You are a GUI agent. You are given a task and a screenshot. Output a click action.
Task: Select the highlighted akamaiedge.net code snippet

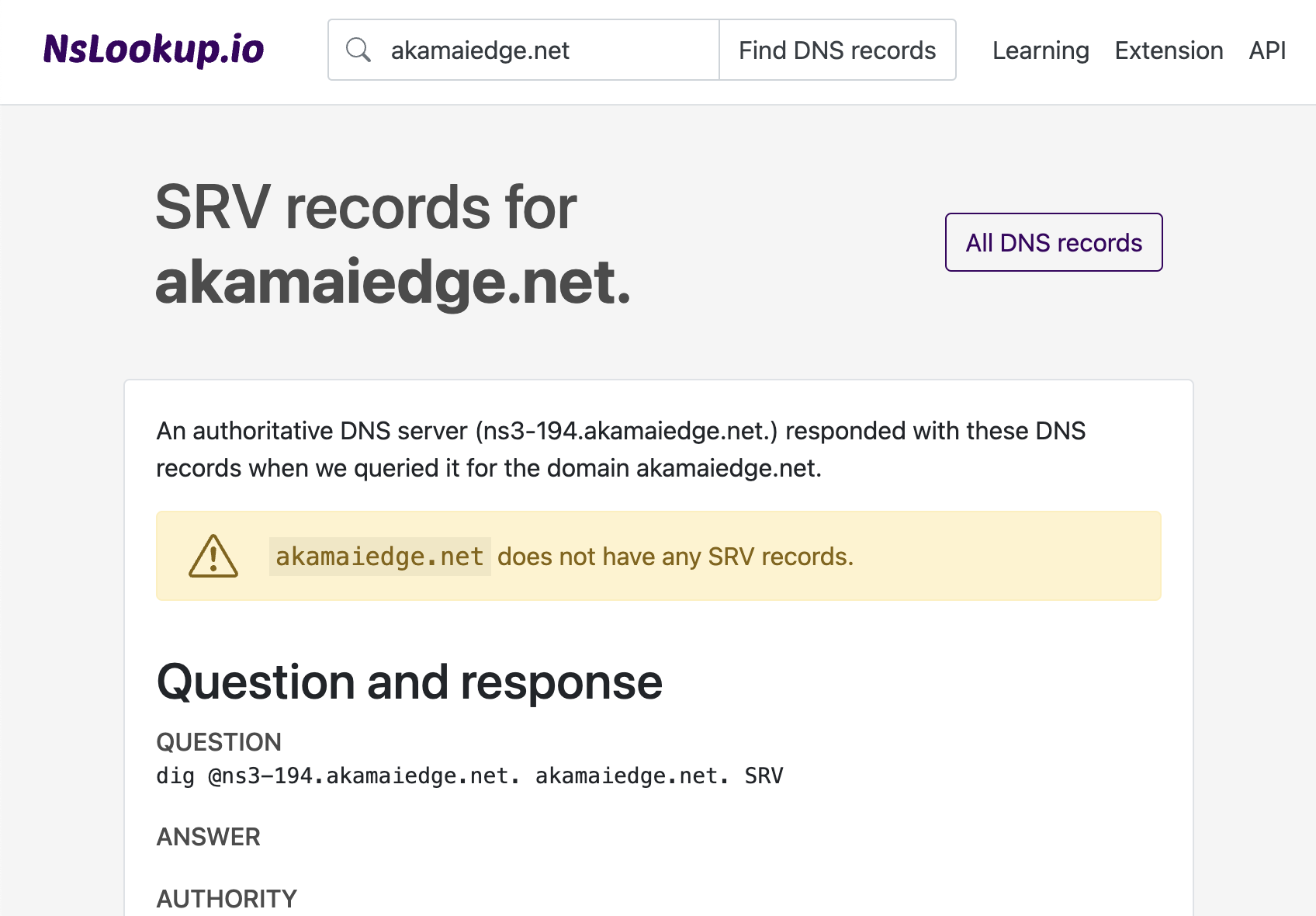click(x=379, y=556)
